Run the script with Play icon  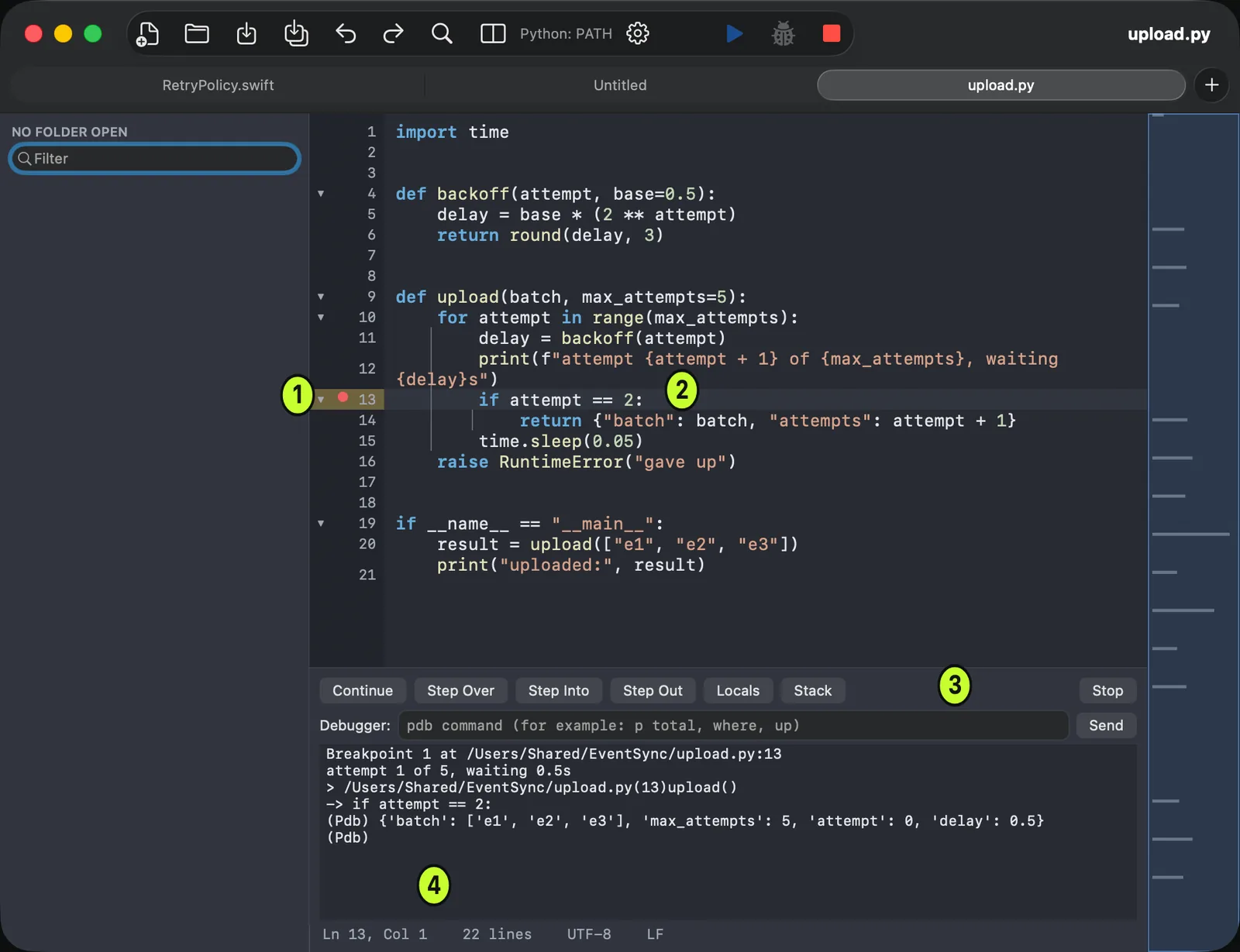tap(735, 33)
